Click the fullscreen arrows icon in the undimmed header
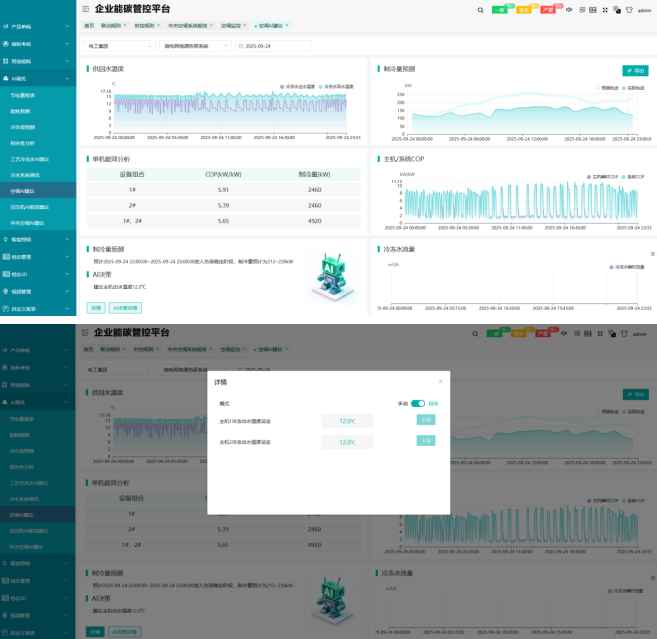Viewport: 657px width, 639px height. pyautogui.click(x=605, y=10)
